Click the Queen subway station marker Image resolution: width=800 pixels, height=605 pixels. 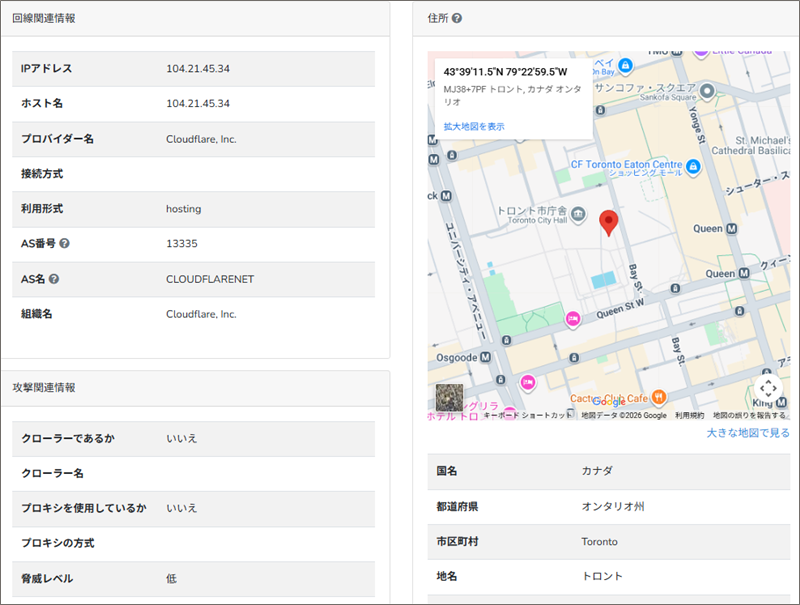point(731,228)
